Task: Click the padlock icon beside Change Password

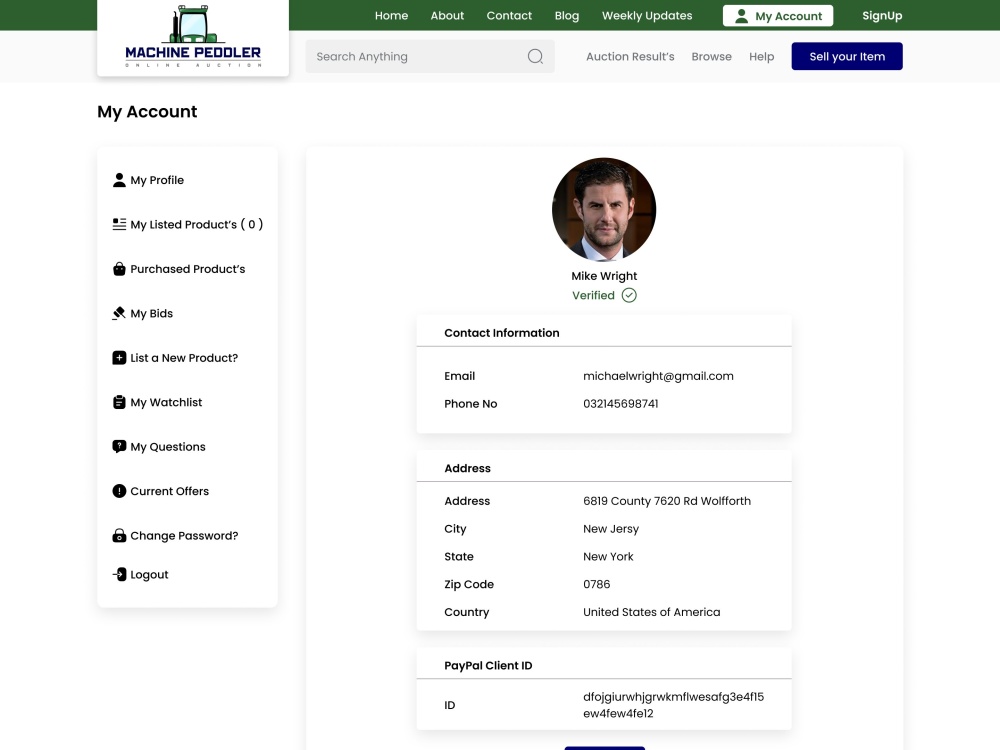Action: (119, 535)
